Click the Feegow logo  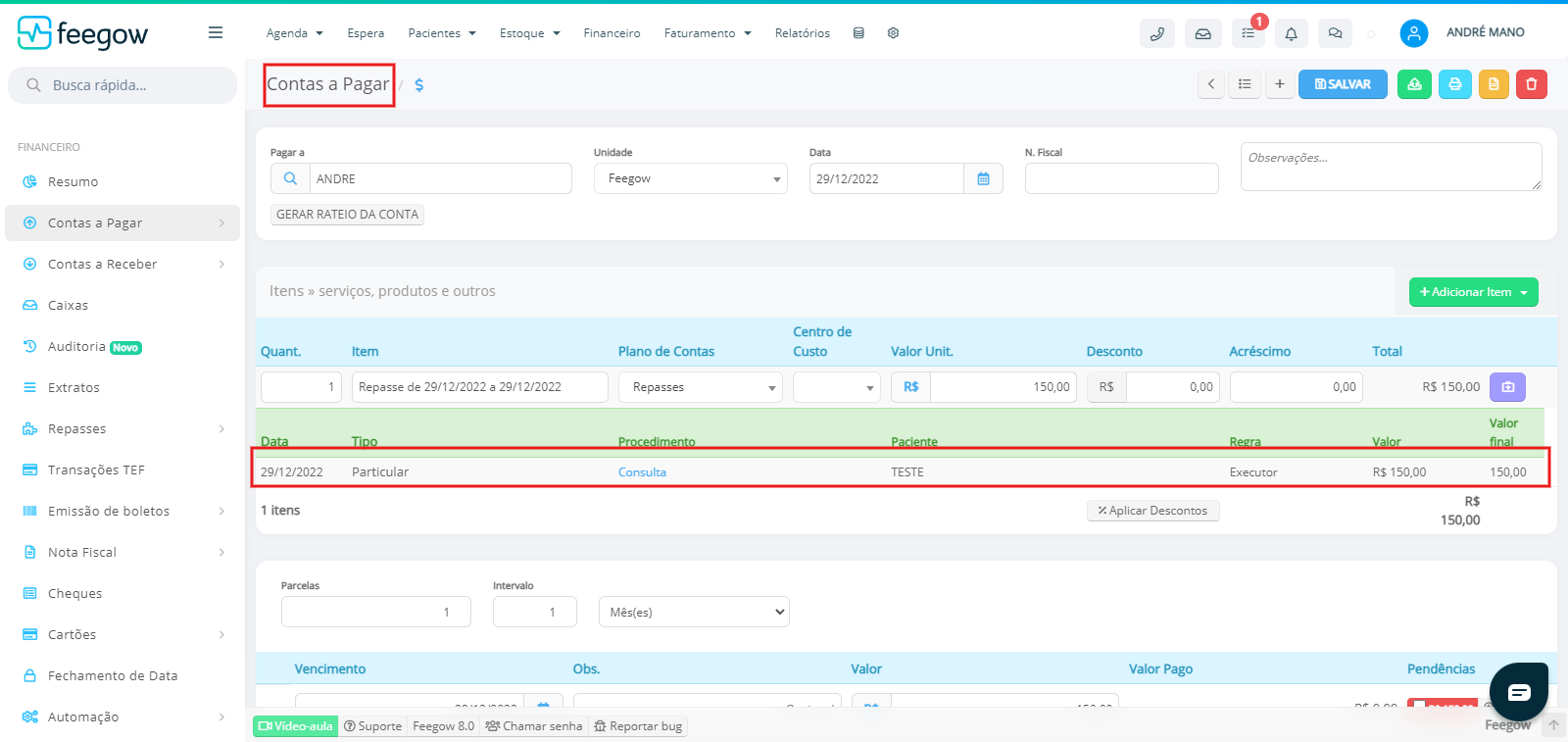(82, 33)
